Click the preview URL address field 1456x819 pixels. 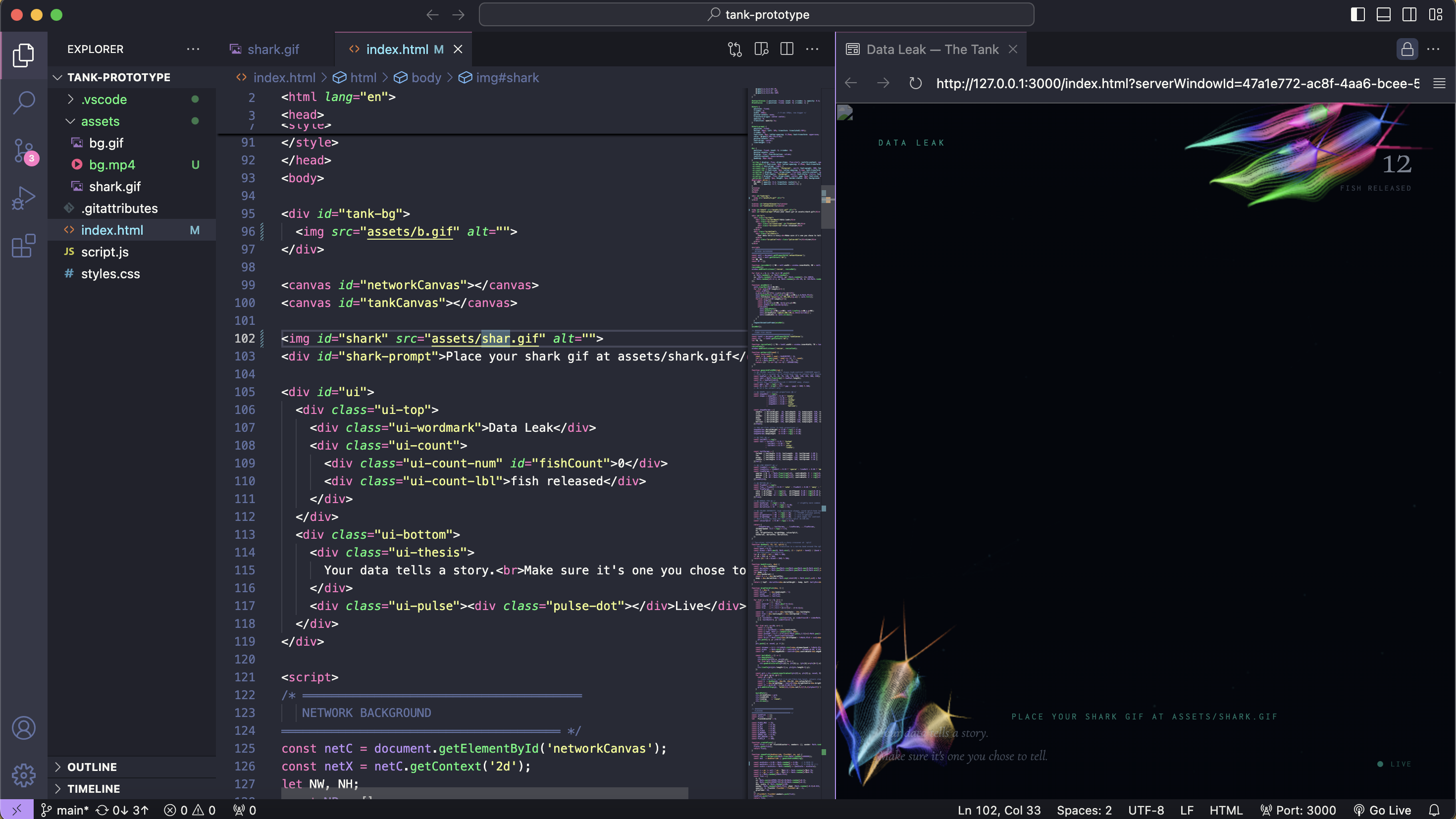(x=1177, y=84)
